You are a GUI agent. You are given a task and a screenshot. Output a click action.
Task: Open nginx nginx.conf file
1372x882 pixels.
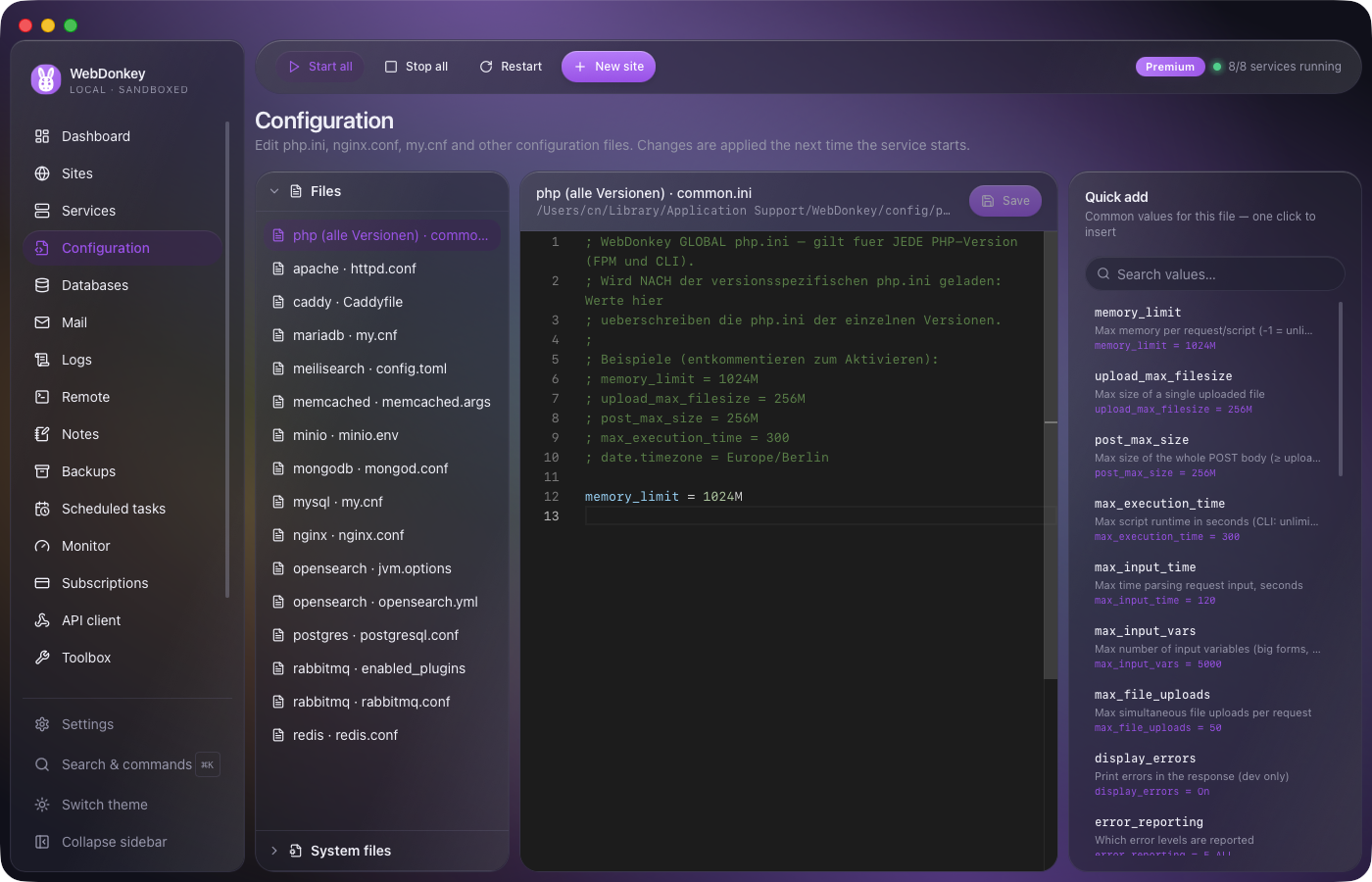coord(382,535)
